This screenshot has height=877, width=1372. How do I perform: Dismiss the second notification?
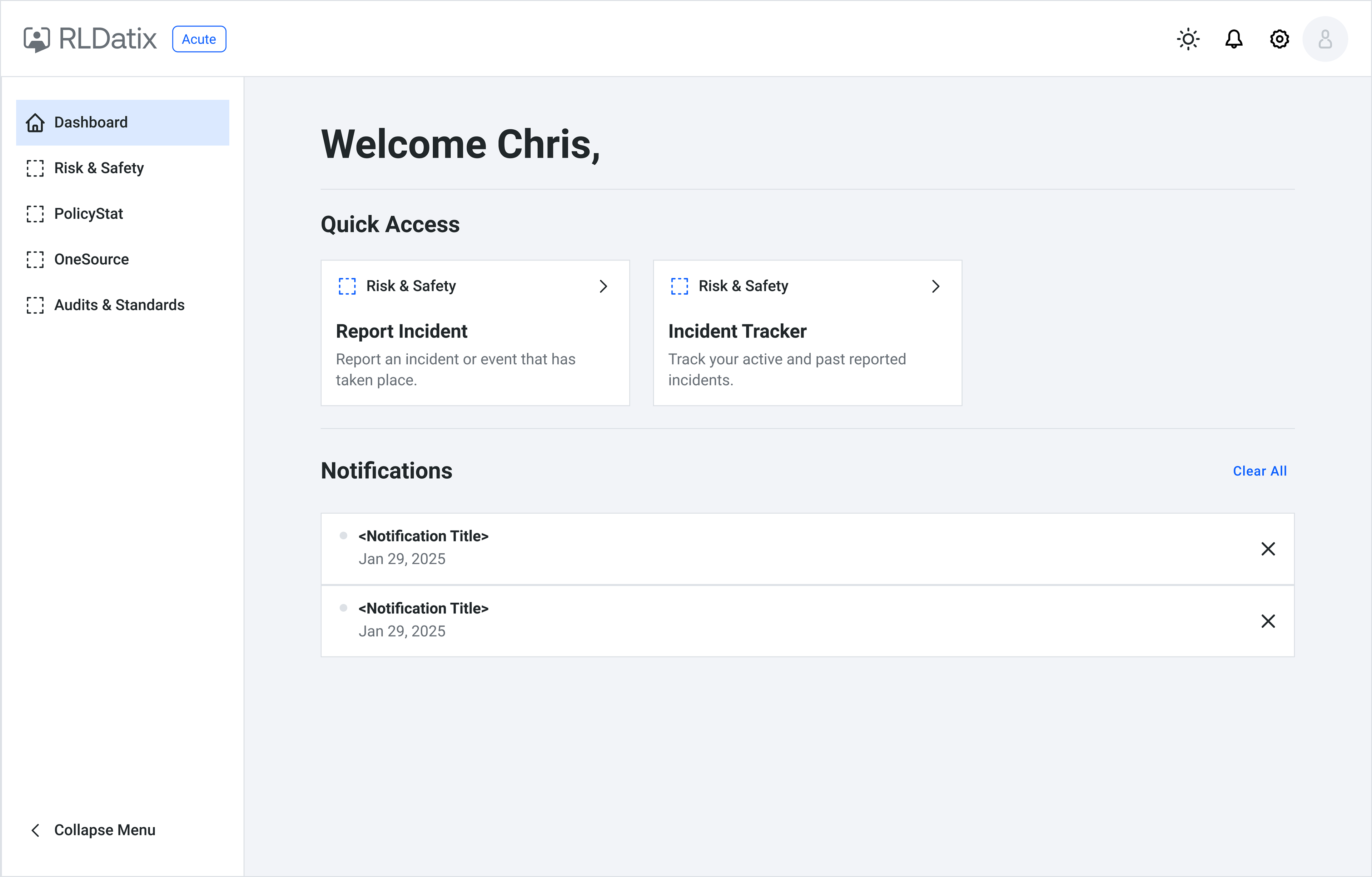(1268, 621)
